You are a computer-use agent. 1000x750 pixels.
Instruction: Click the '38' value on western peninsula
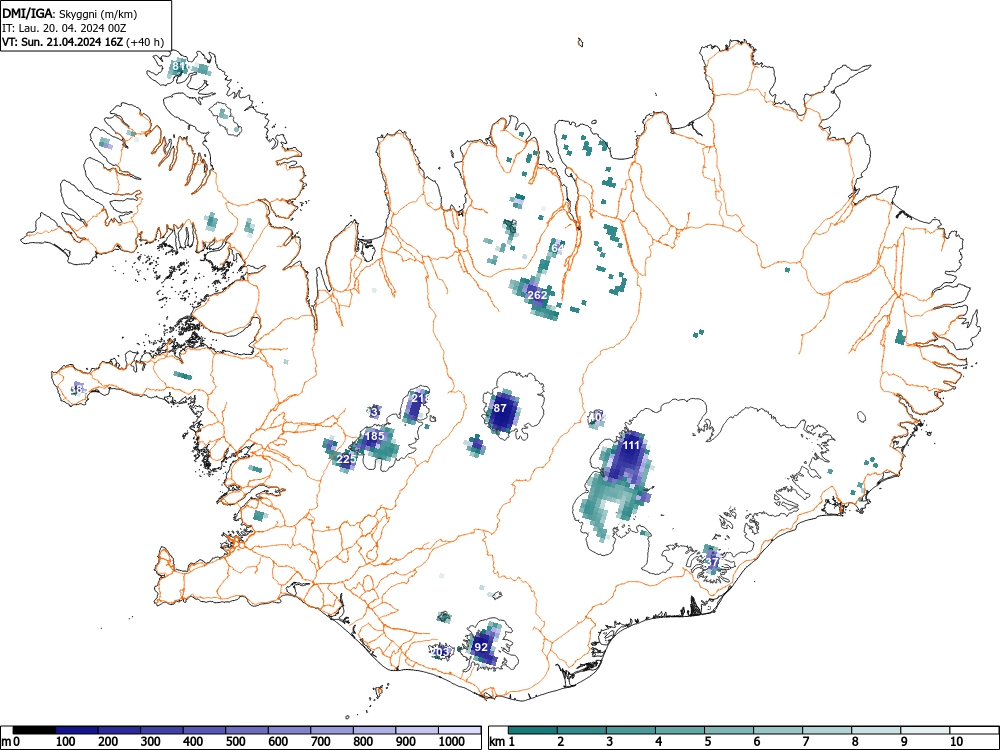tap(77, 388)
